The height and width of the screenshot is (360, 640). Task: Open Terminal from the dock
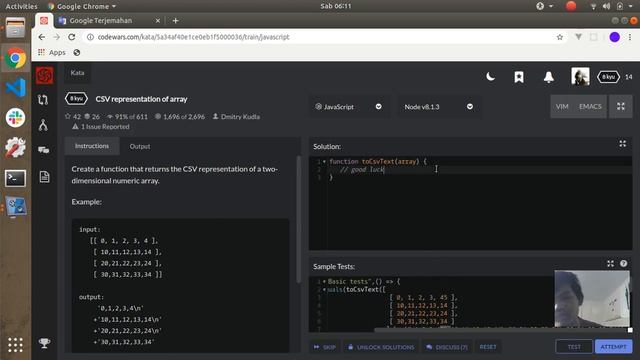(16, 178)
